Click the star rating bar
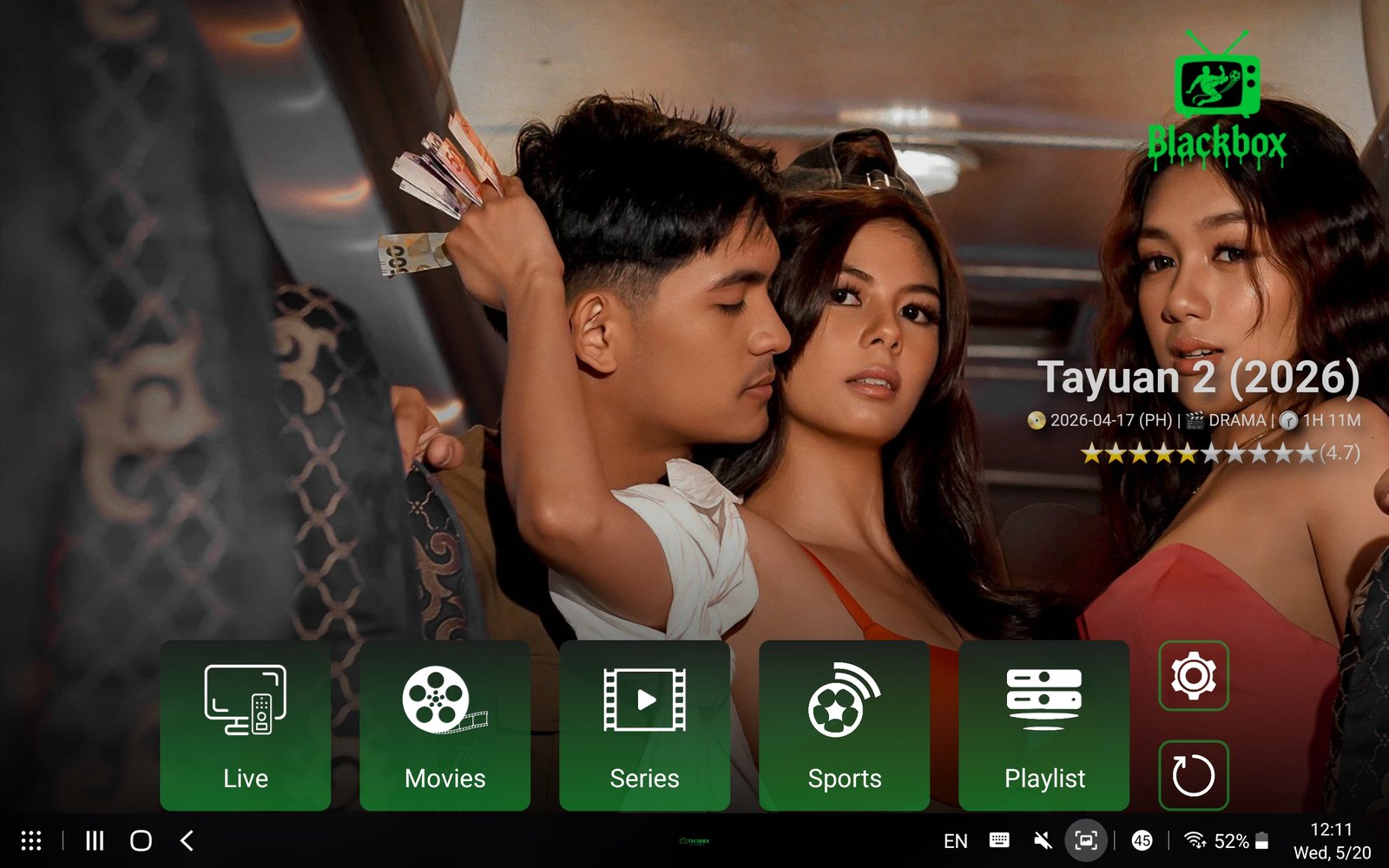The width and height of the screenshot is (1389, 868). (1199, 453)
